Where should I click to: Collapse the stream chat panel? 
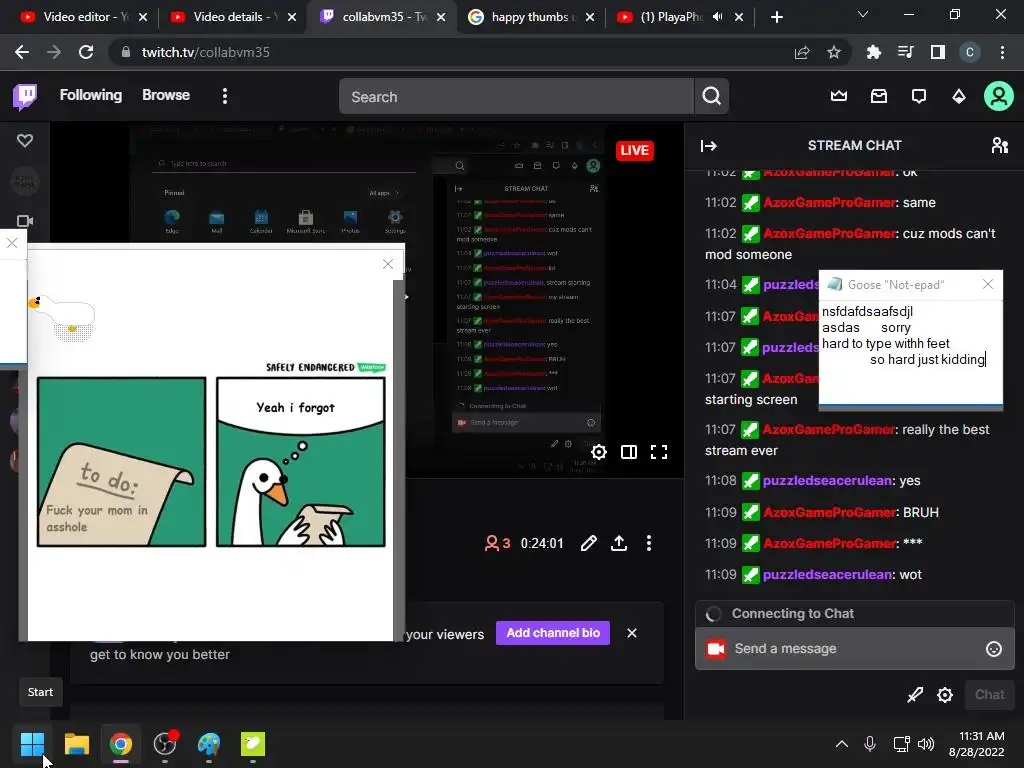tap(709, 146)
